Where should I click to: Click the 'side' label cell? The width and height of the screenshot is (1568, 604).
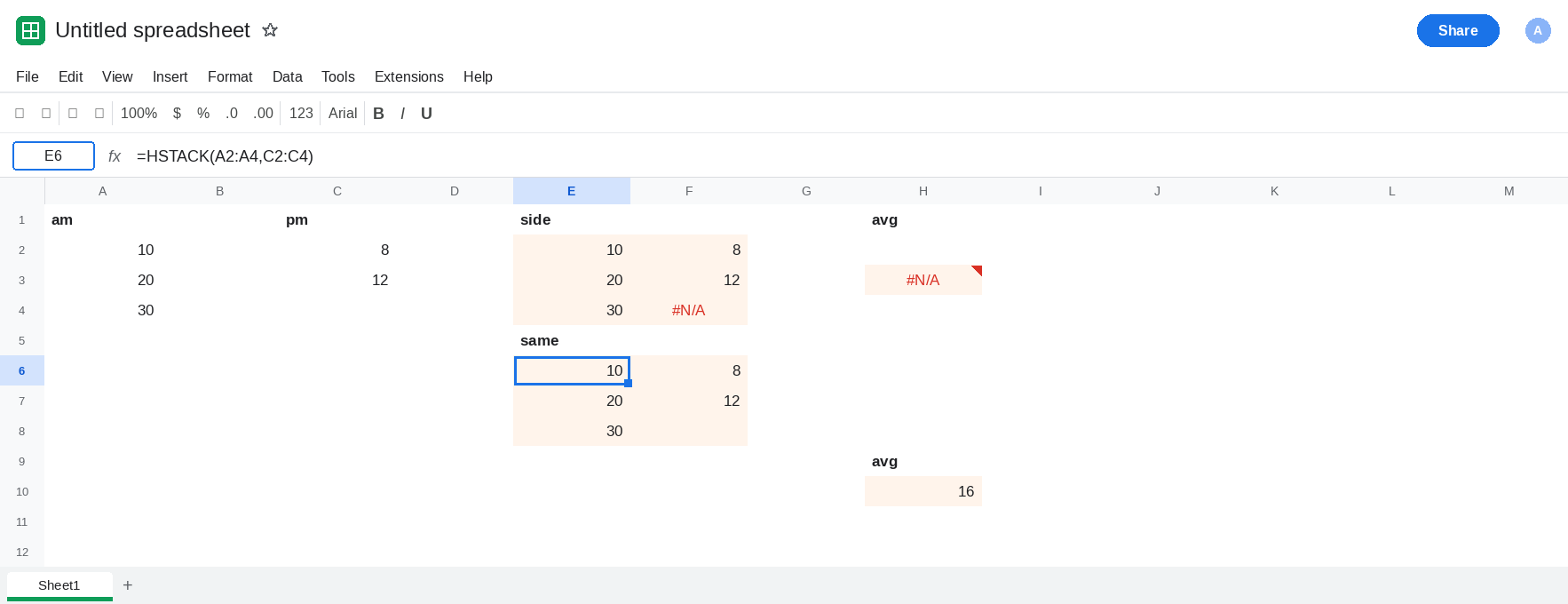click(572, 219)
